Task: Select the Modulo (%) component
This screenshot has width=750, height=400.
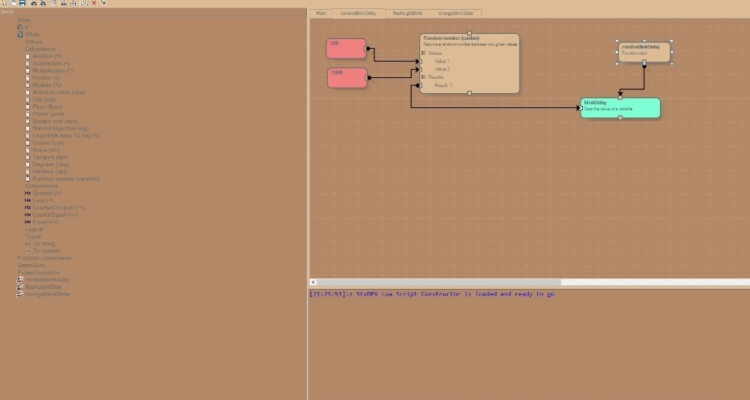Action: tap(47, 85)
